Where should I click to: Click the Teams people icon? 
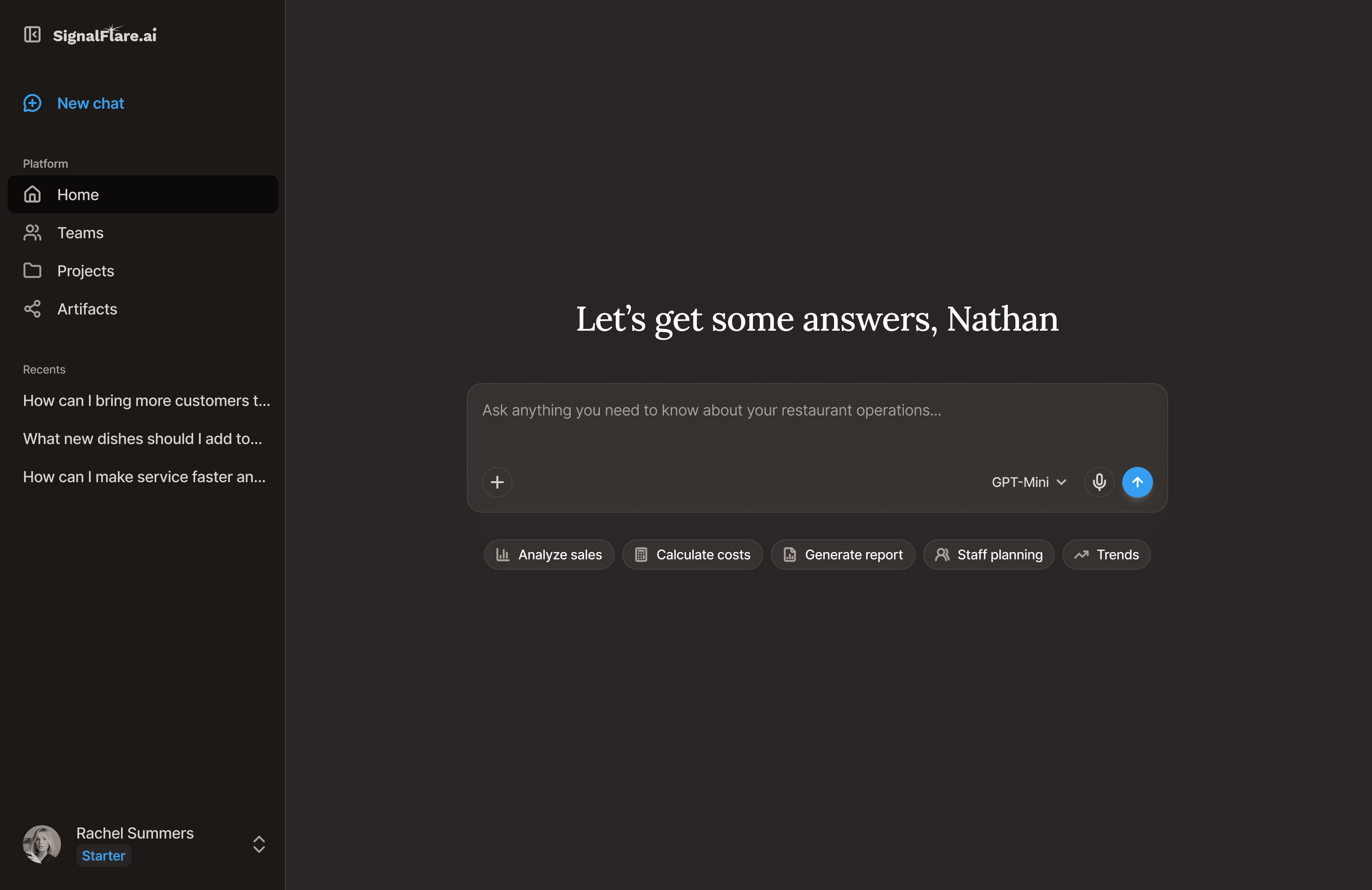click(32, 233)
